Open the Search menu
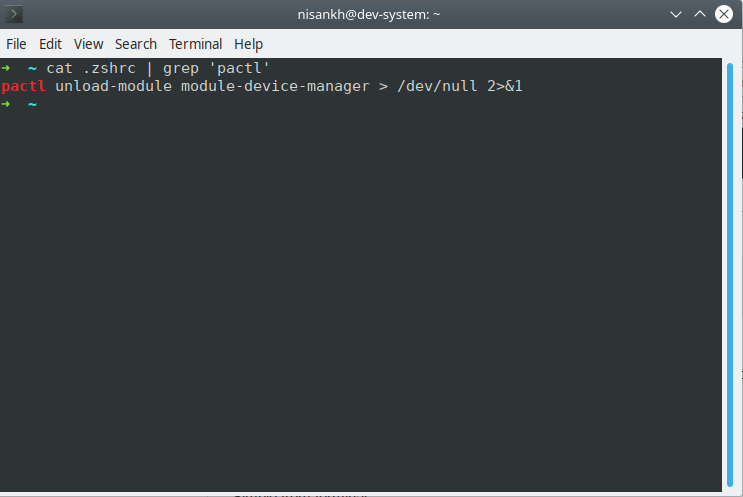The width and height of the screenshot is (743, 497). (136, 44)
